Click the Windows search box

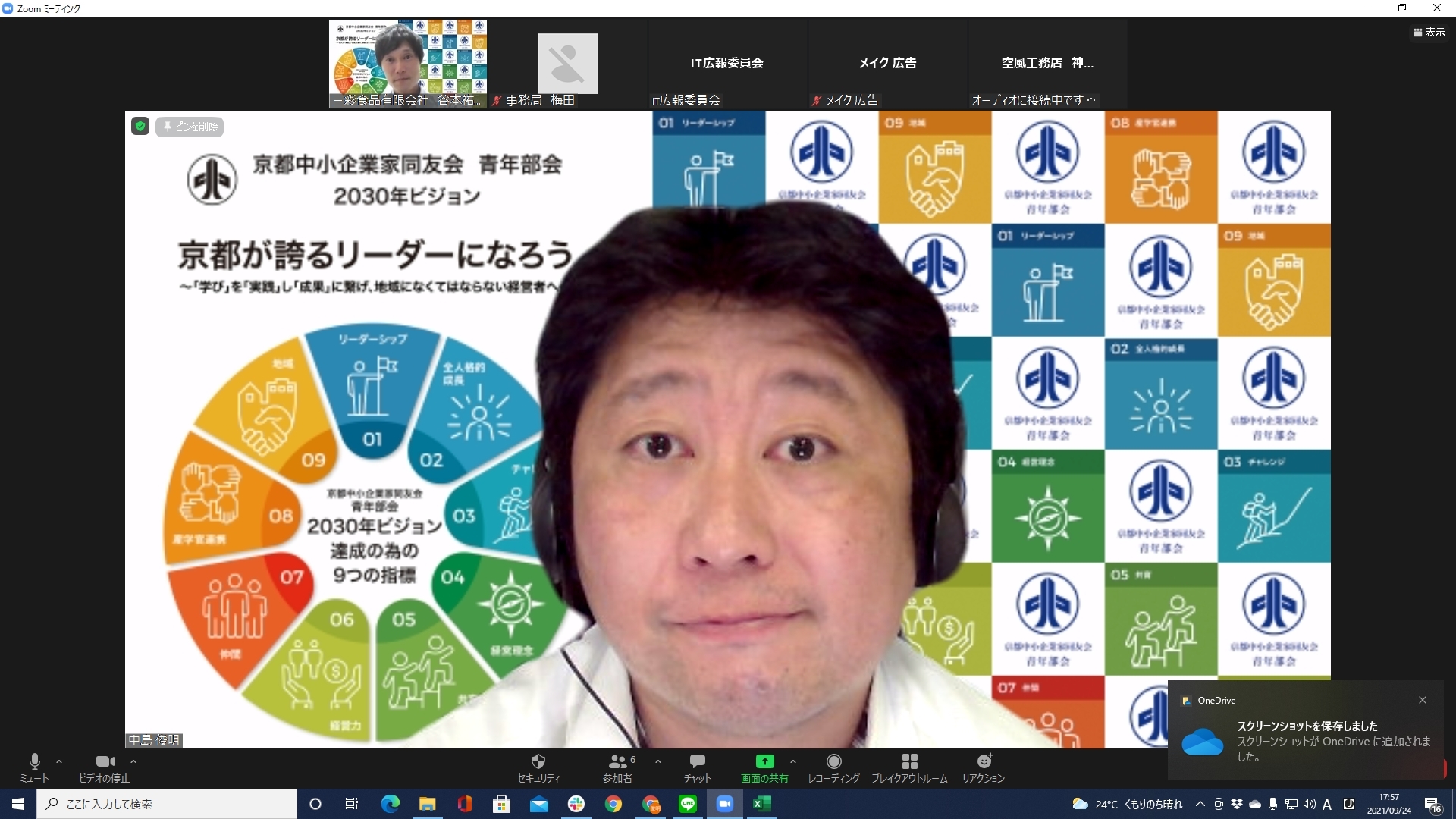[167, 804]
